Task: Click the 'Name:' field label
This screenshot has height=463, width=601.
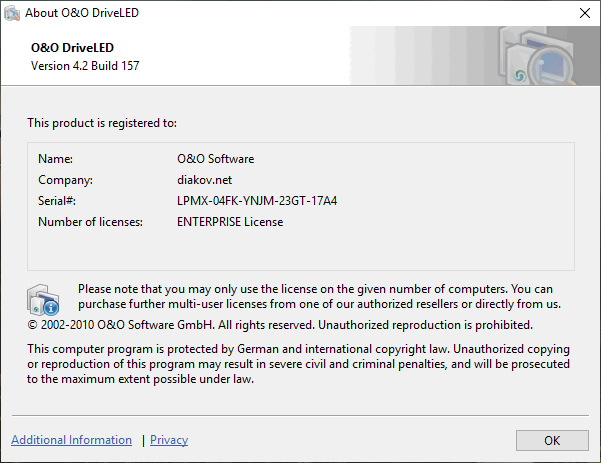Action: tap(56, 159)
